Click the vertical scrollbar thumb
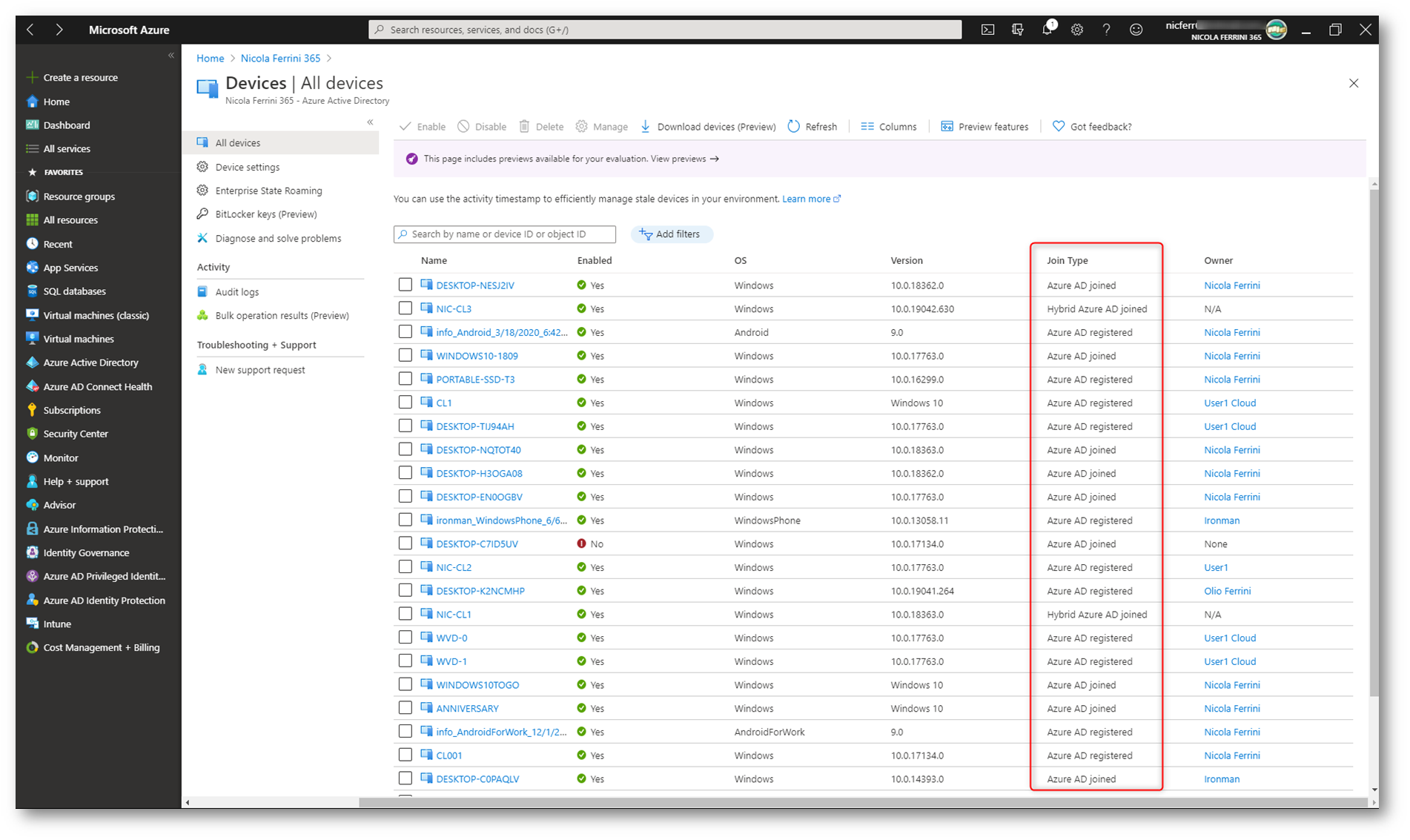Screen dimensions: 1410x840 coord(1374,443)
